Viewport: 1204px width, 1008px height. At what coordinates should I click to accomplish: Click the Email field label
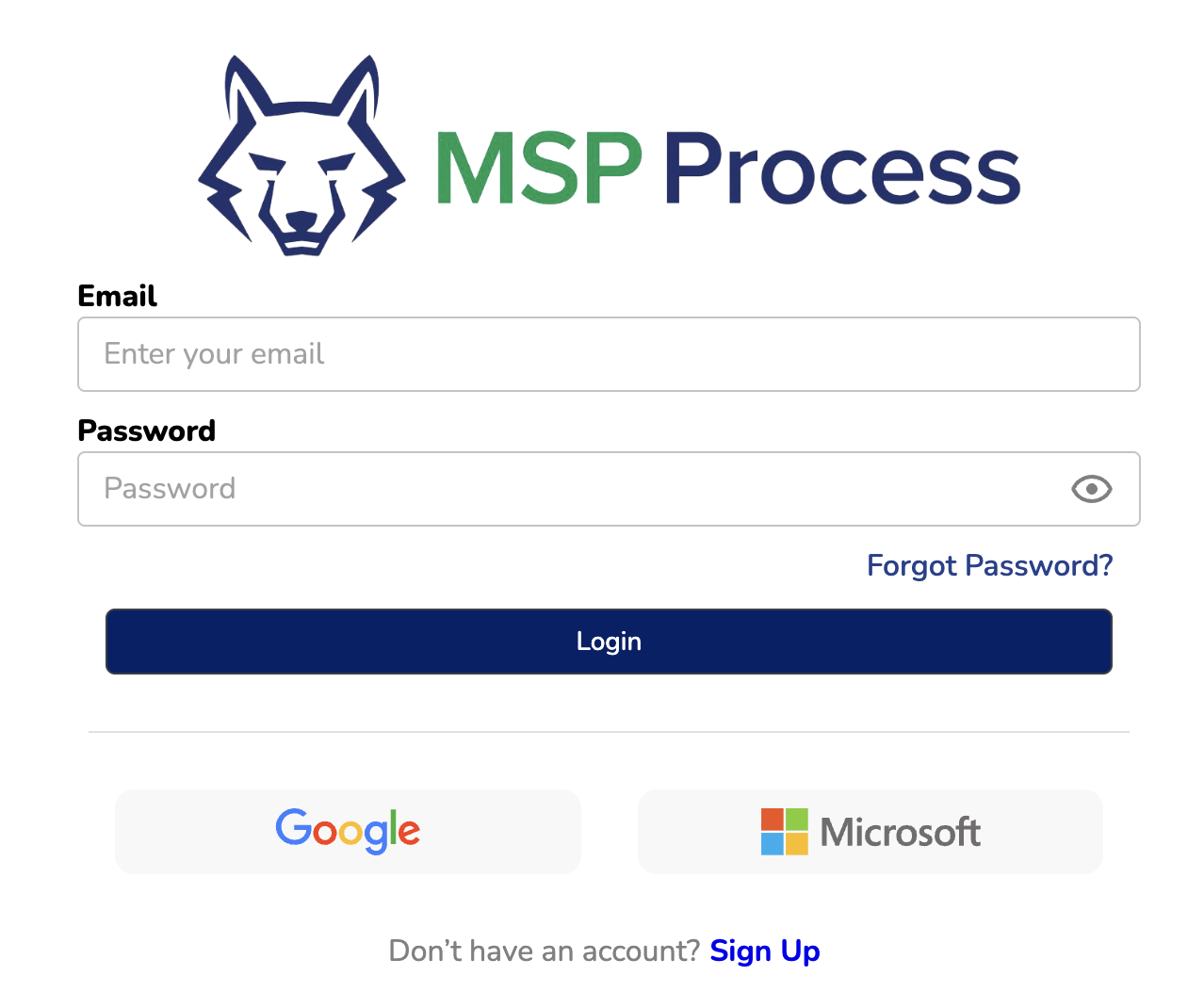pos(117,296)
